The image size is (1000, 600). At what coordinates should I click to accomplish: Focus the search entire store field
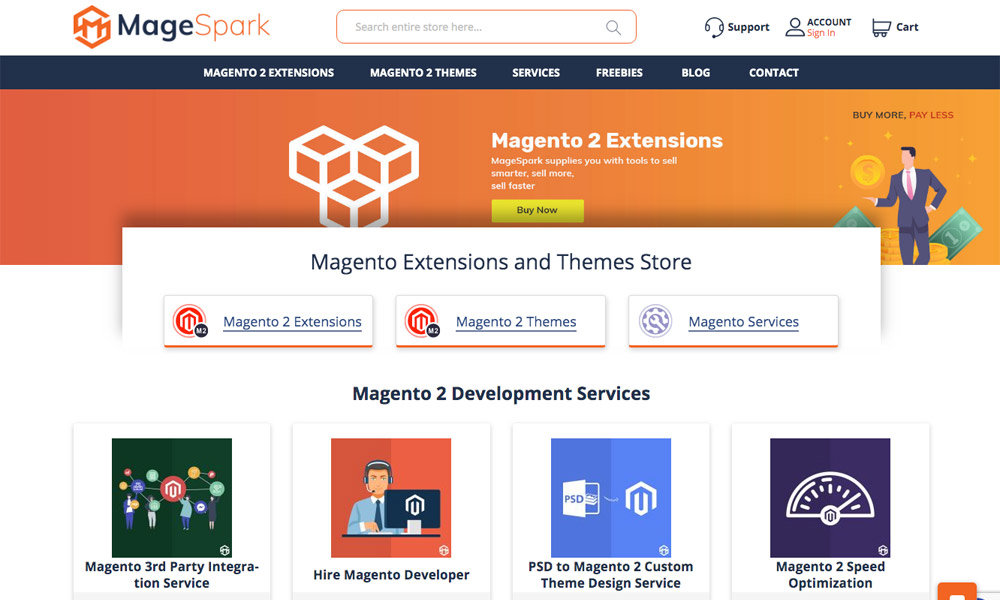(x=470, y=27)
